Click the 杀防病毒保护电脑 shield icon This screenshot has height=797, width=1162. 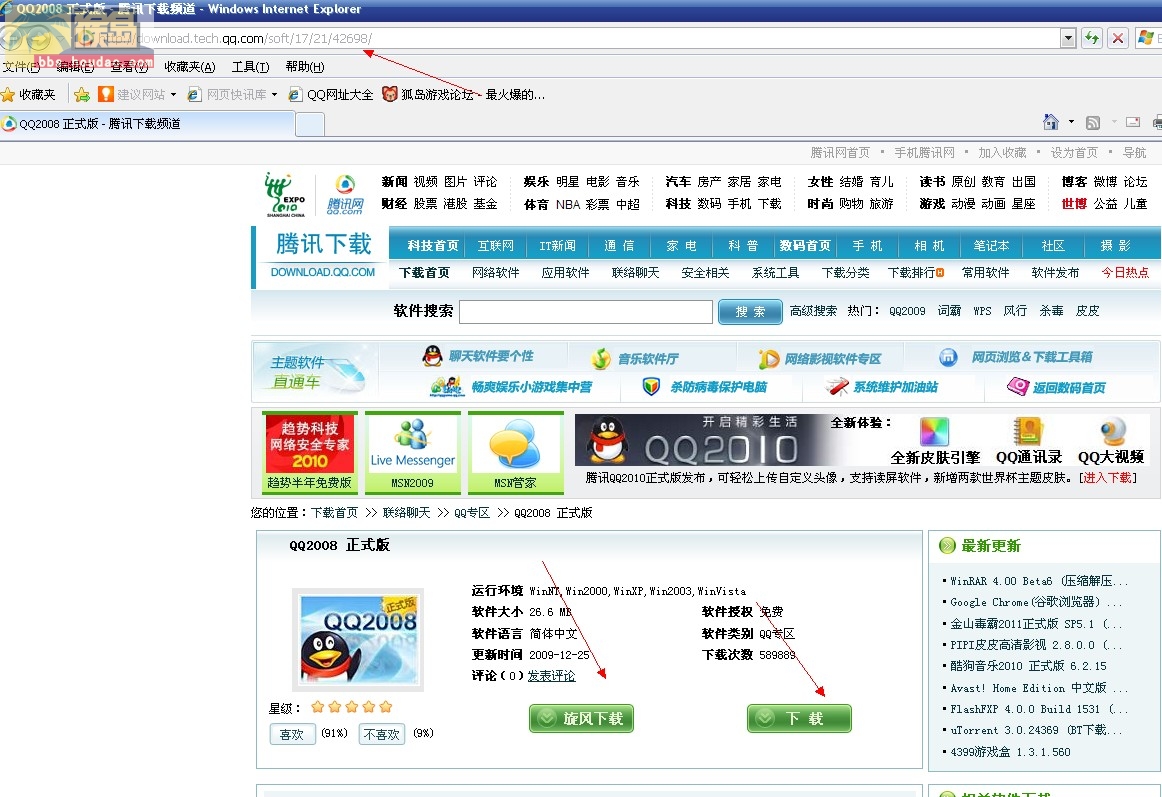pyautogui.click(x=651, y=386)
